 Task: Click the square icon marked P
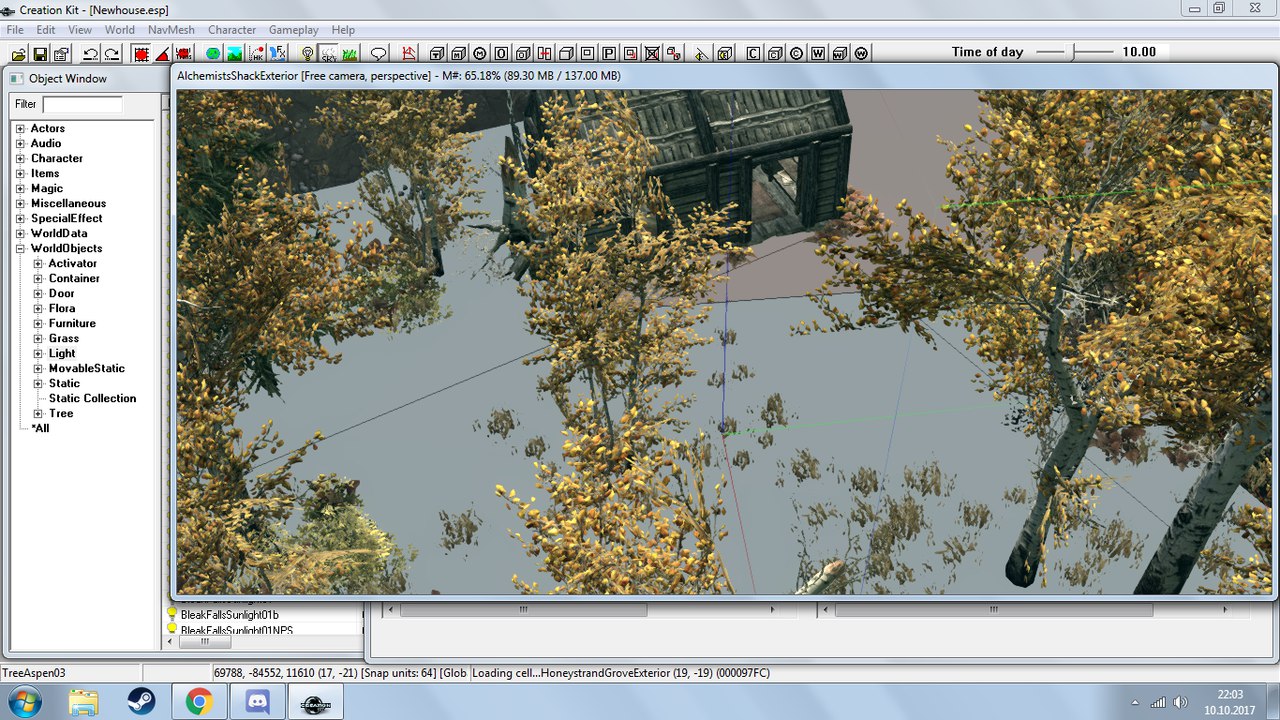pyautogui.click(x=608, y=53)
